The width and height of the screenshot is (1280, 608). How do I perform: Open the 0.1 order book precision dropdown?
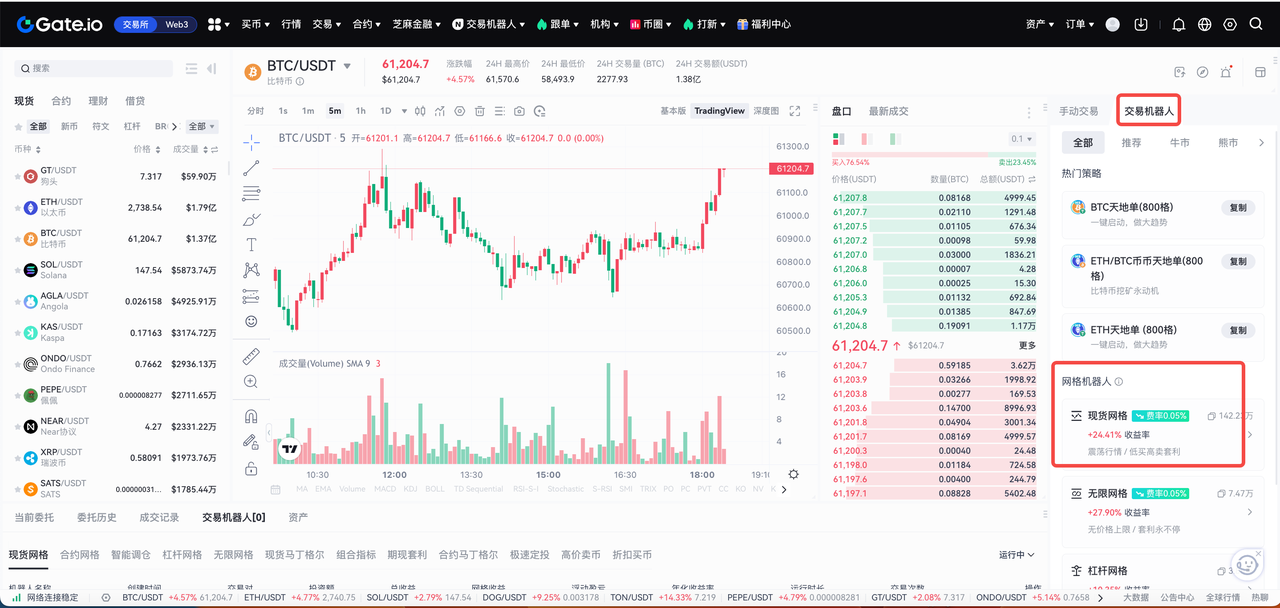(x=1023, y=139)
